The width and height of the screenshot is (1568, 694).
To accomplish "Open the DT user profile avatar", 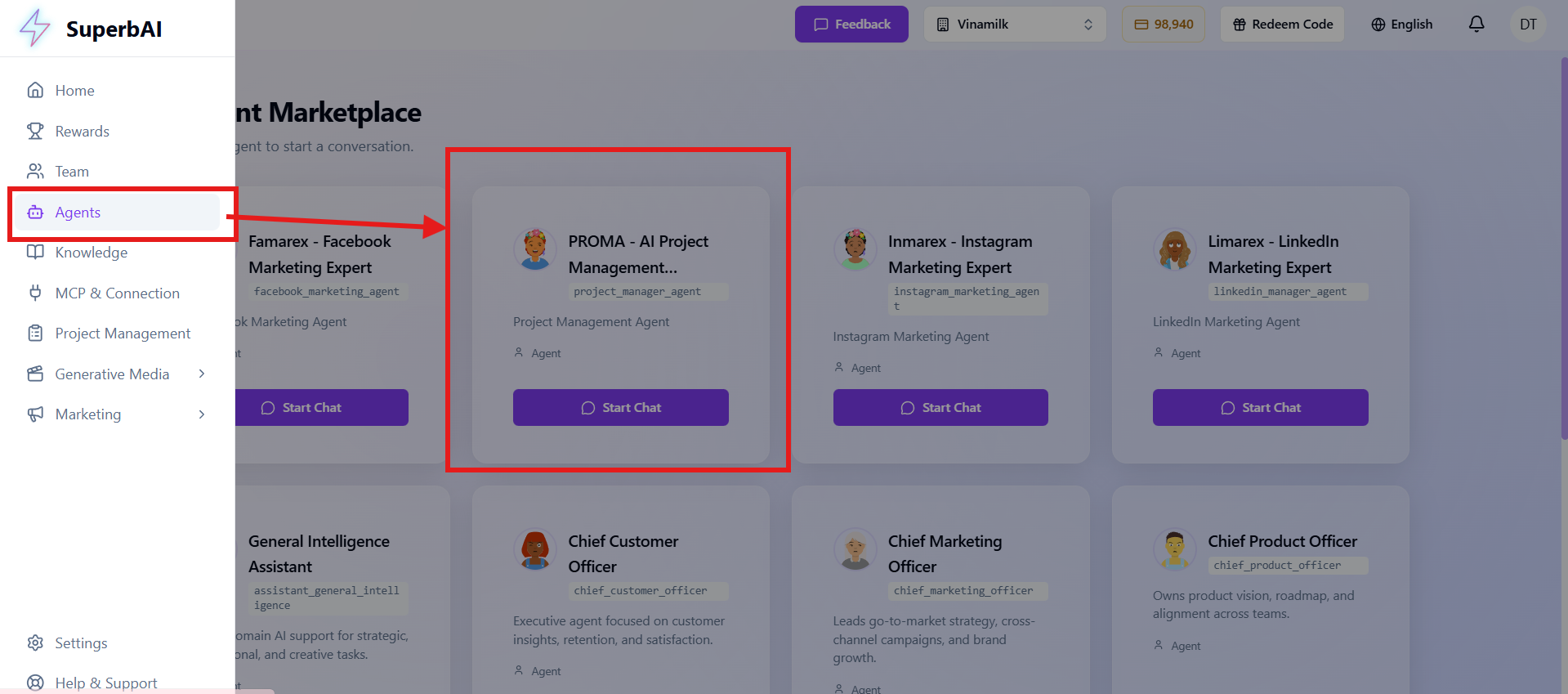I will (x=1527, y=24).
